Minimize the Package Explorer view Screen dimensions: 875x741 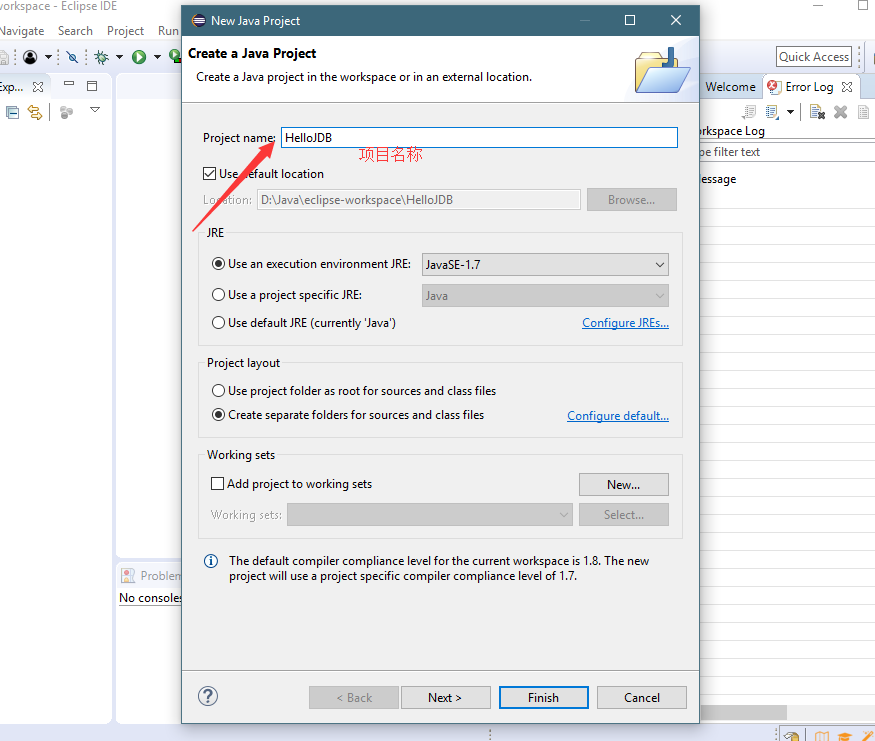point(69,84)
